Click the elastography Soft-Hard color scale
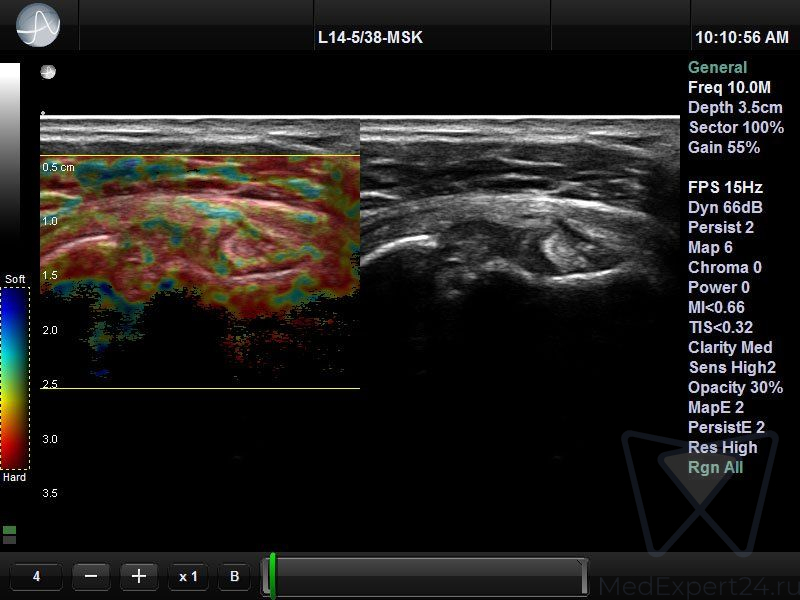The width and height of the screenshot is (800, 600). pyautogui.click(x=15, y=378)
